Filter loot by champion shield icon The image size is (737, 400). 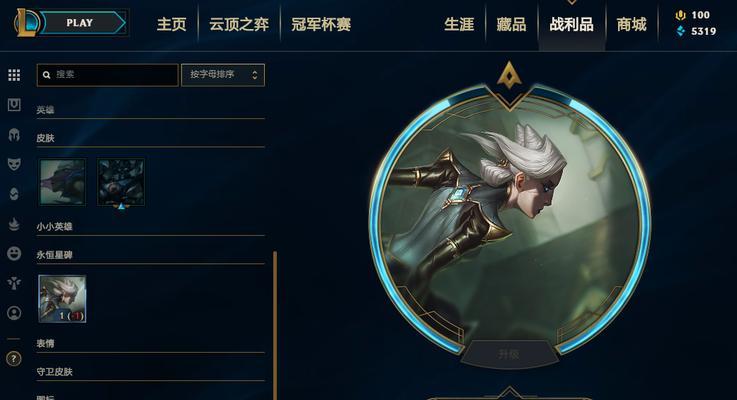[14, 105]
